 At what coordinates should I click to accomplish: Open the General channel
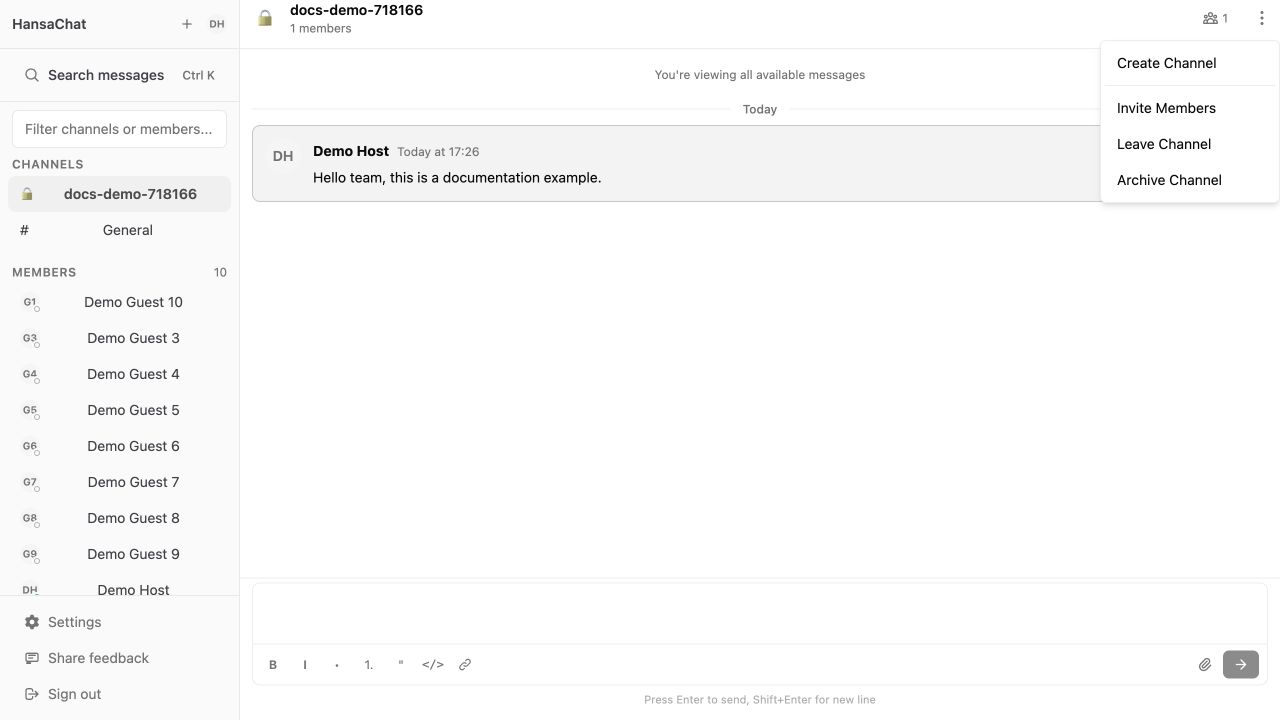pyautogui.click(x=119, y=230)
